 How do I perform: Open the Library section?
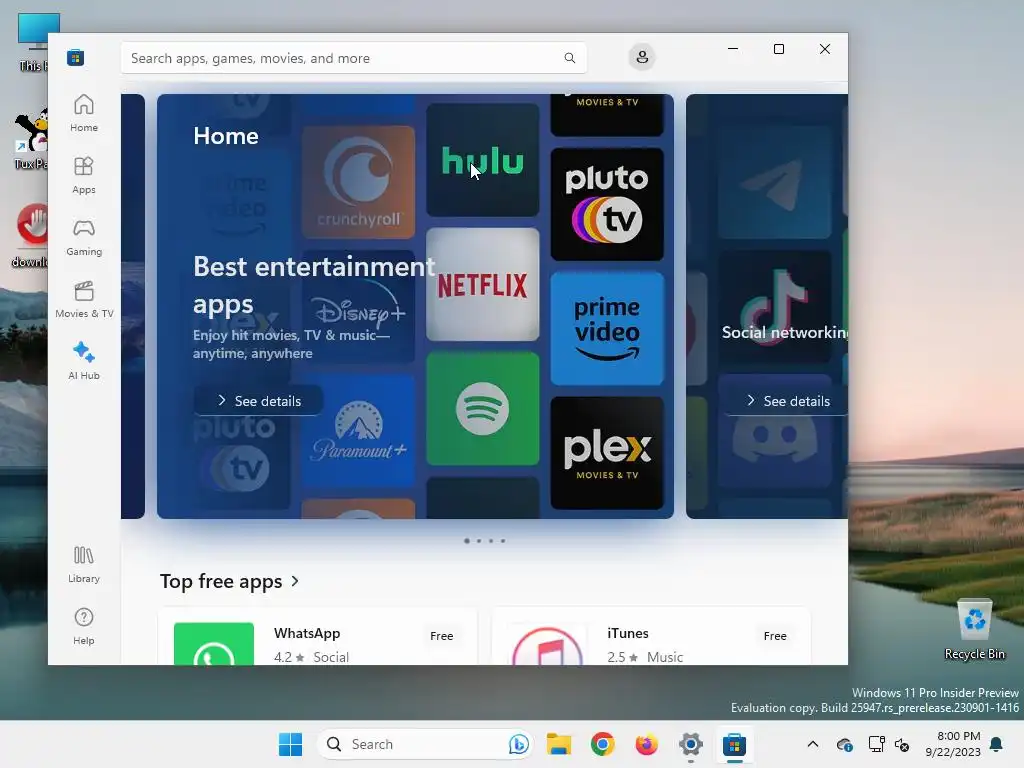coord(84,564)
